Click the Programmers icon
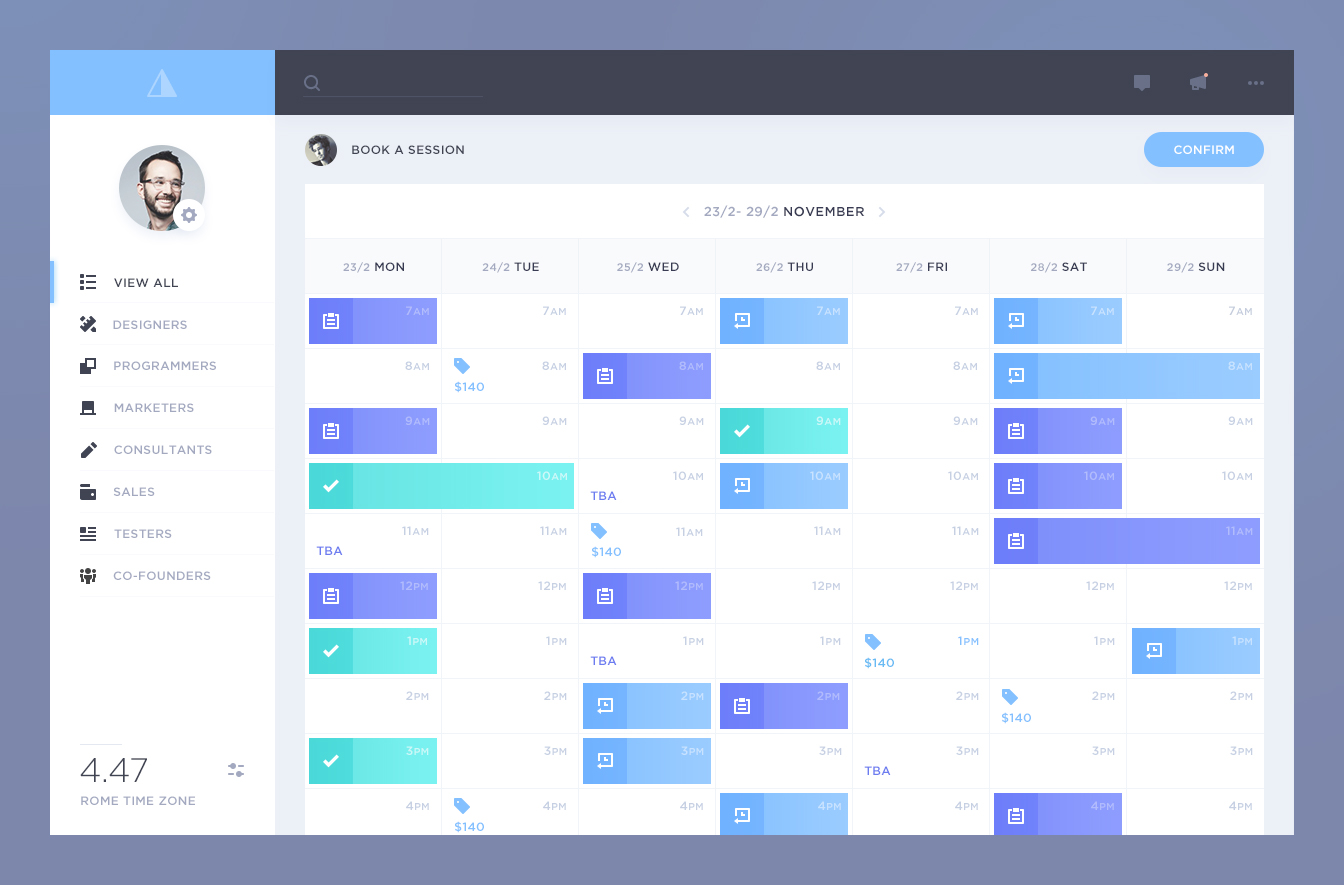Image resolution: width=1344 pixels, height=885 pixels. (88, 366)
